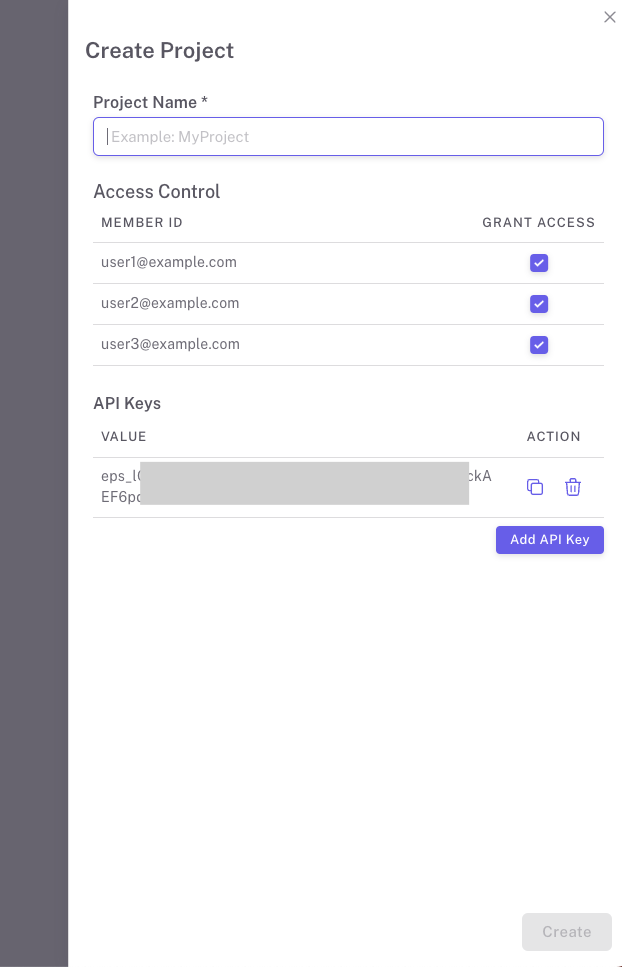Viewport: 622px width, 967px height.
Task: Focus the Project Name input field
Action: pos(348,137)
